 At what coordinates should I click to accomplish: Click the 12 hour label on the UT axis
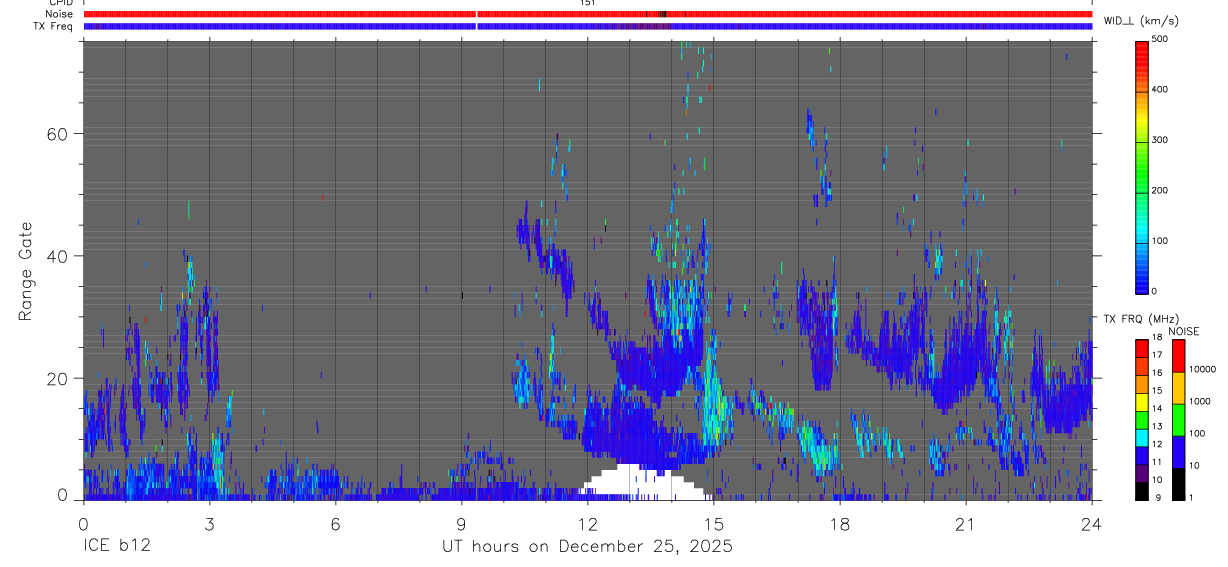click(x=587, y=523)
